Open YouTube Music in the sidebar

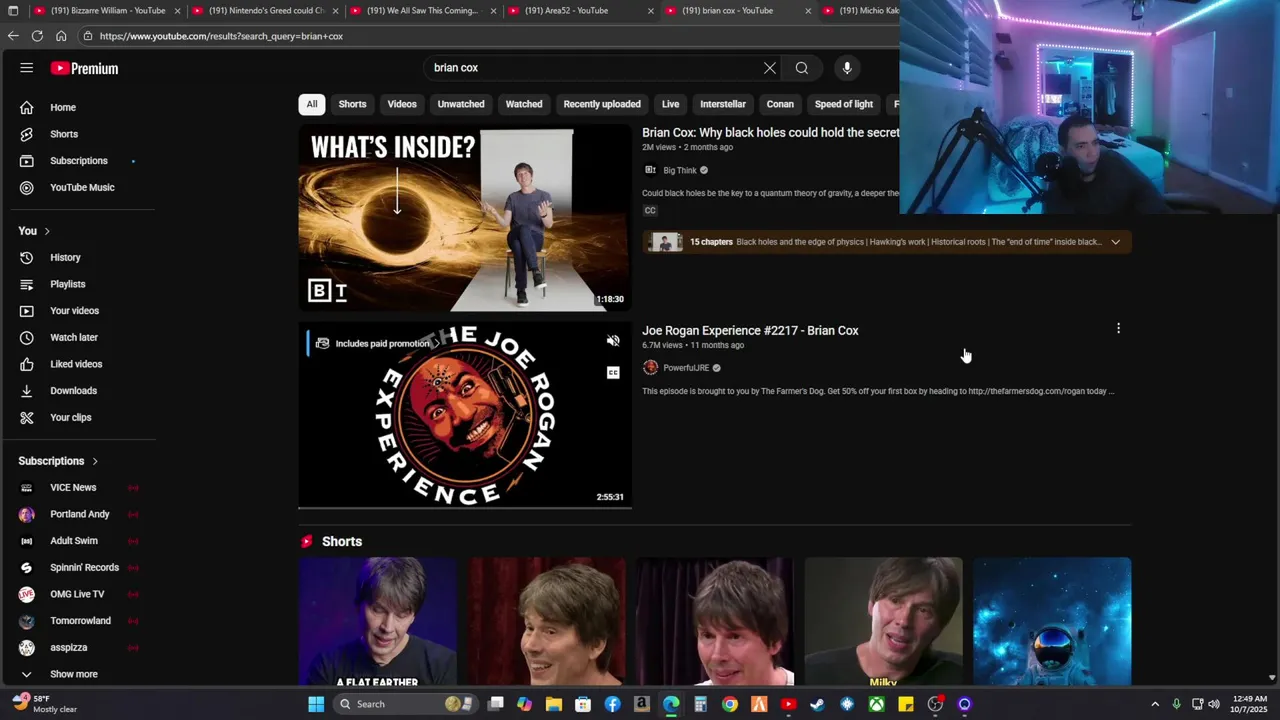pyautogui.click(x=80, y=187)
